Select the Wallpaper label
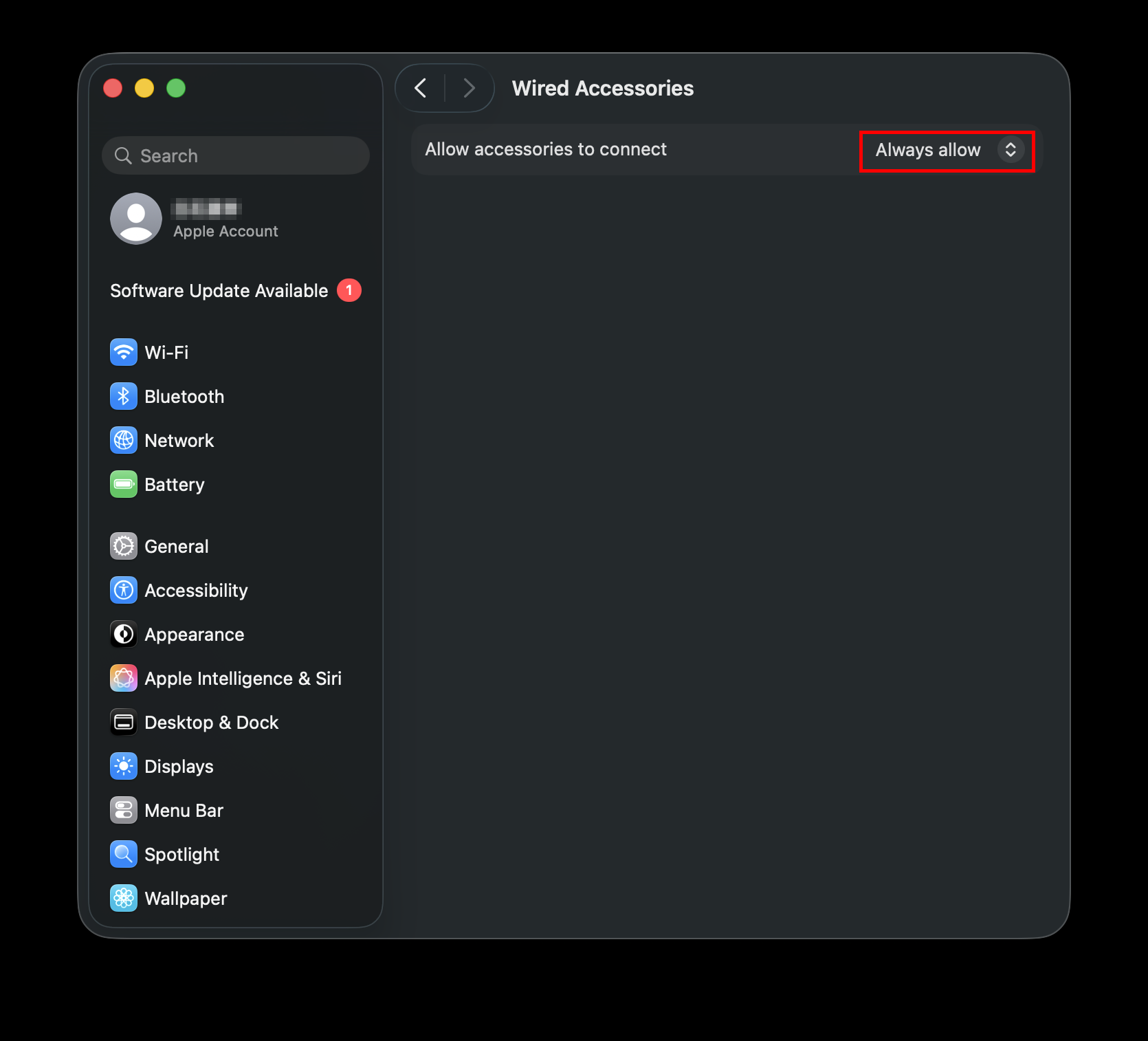The width and height of the screenshot is (1148, 1041). (186, 899)
